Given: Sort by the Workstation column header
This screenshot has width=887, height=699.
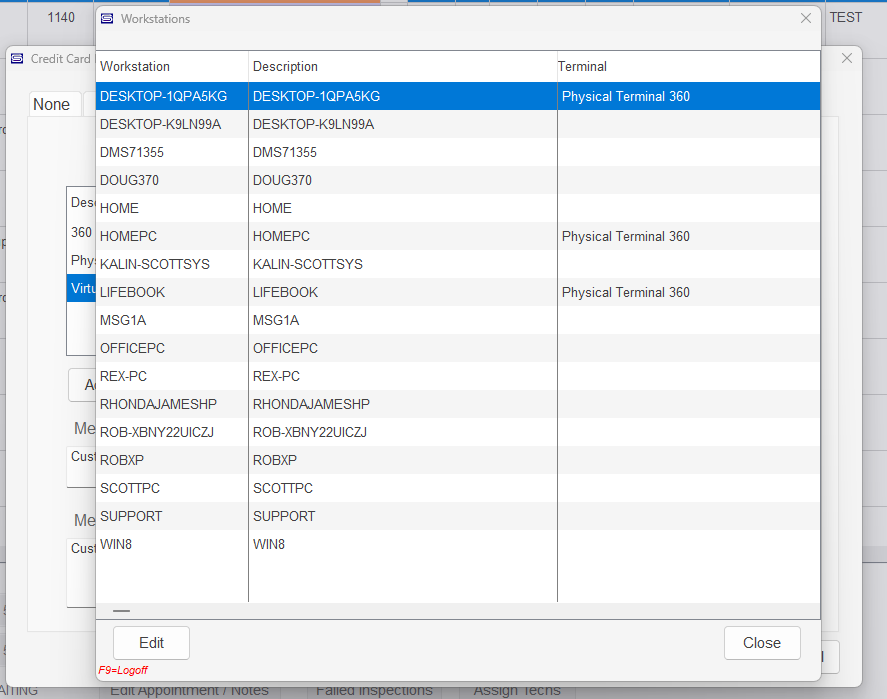Looking at the screenshot, I should 135,67.
